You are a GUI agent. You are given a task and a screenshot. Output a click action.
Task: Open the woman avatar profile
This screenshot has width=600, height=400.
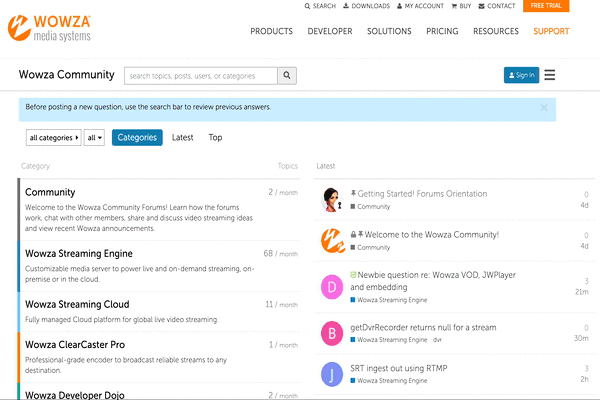pos(332,199)
